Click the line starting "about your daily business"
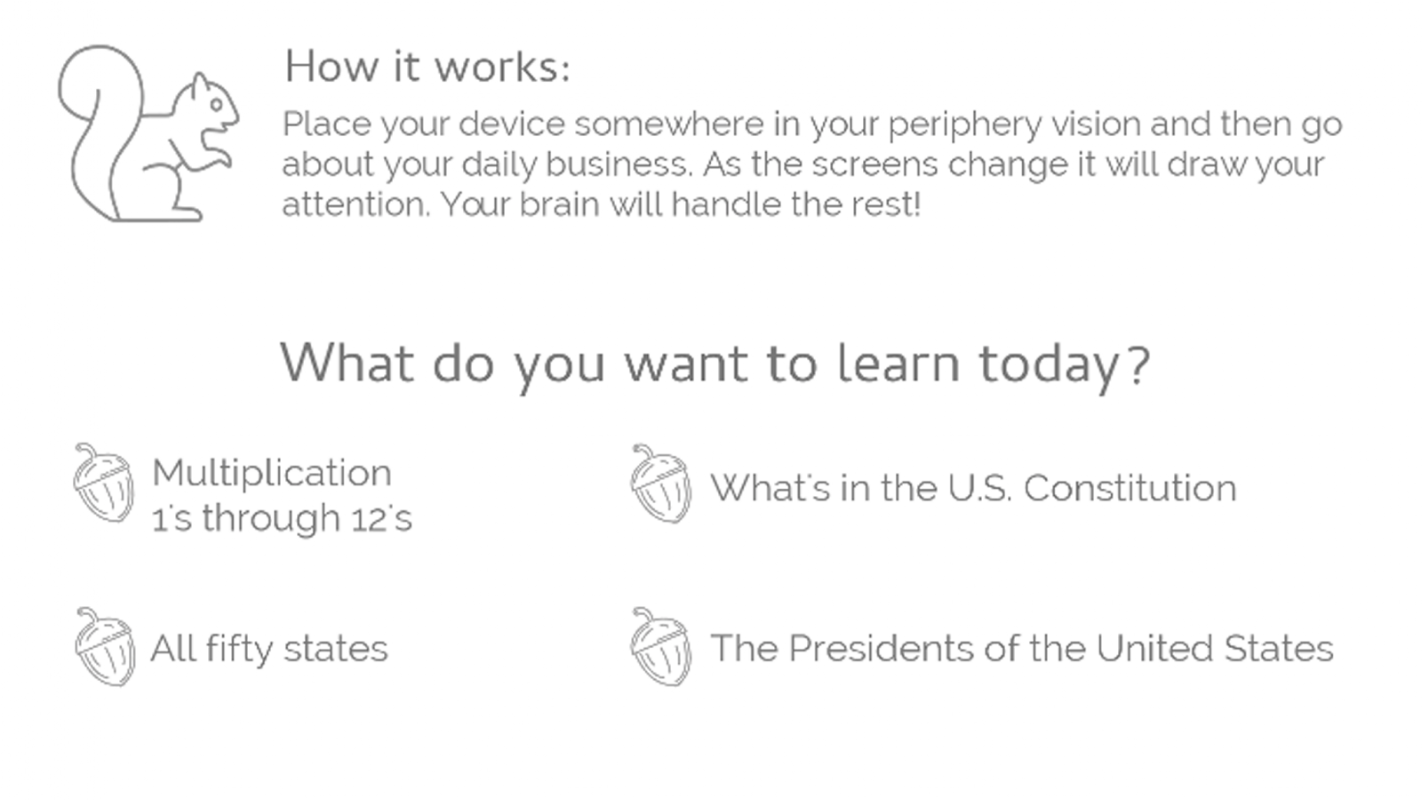1422x800 pixels. click(x=803, y=165)
